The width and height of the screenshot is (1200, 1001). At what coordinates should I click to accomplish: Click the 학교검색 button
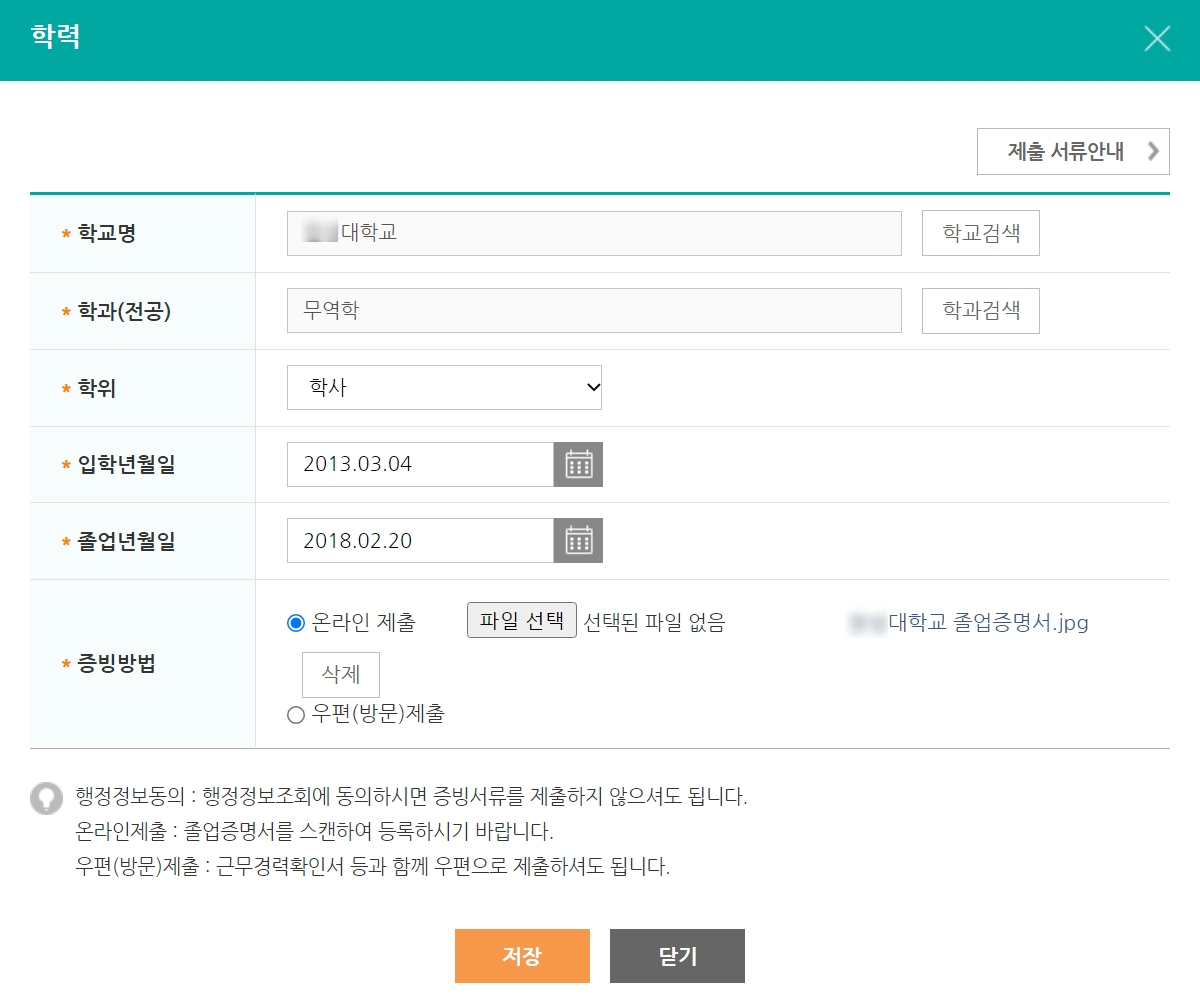[981, 233]
